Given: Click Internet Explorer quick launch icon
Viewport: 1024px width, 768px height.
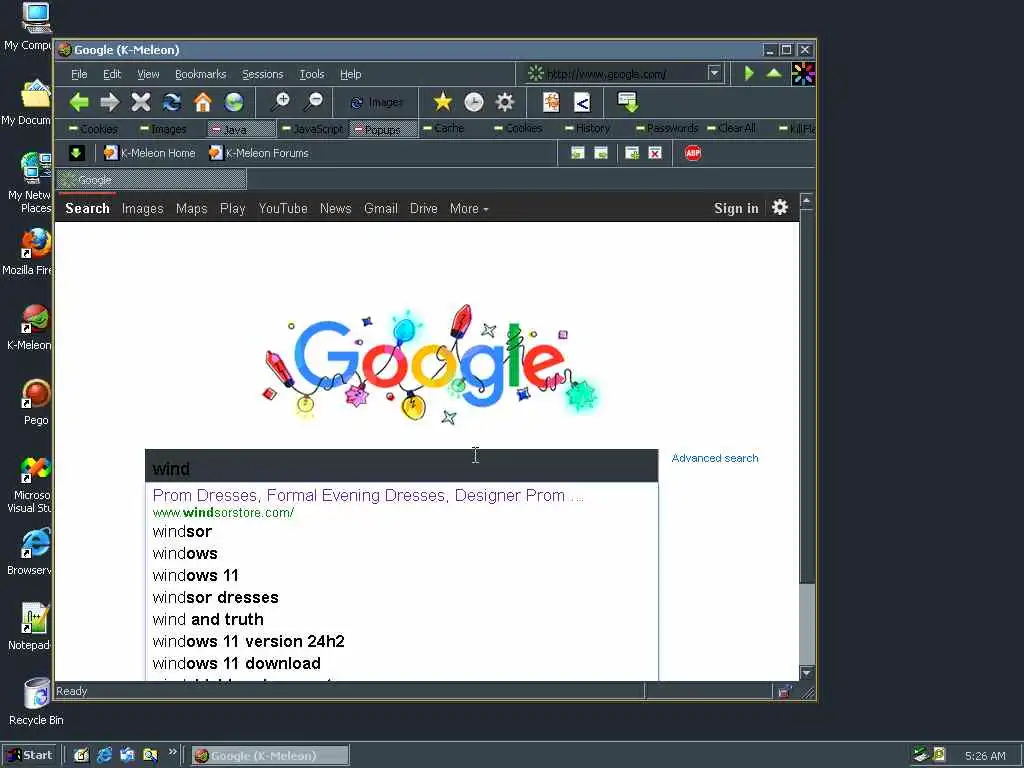Looking at the screenshot, I should tap(104, 755).
